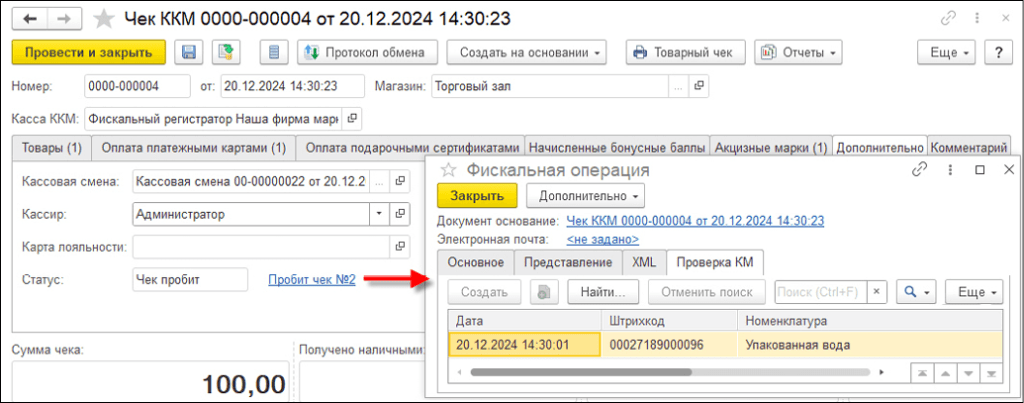The width and height of the screenshot is (1024, 403).
Task: Click the post document icon
Action: (x=227, y=52)
